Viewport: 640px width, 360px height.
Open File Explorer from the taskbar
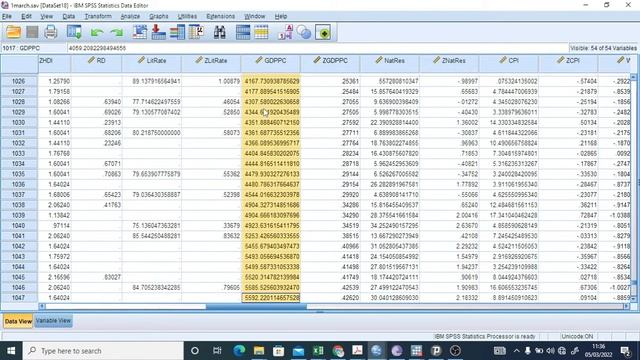click(259, 351)
